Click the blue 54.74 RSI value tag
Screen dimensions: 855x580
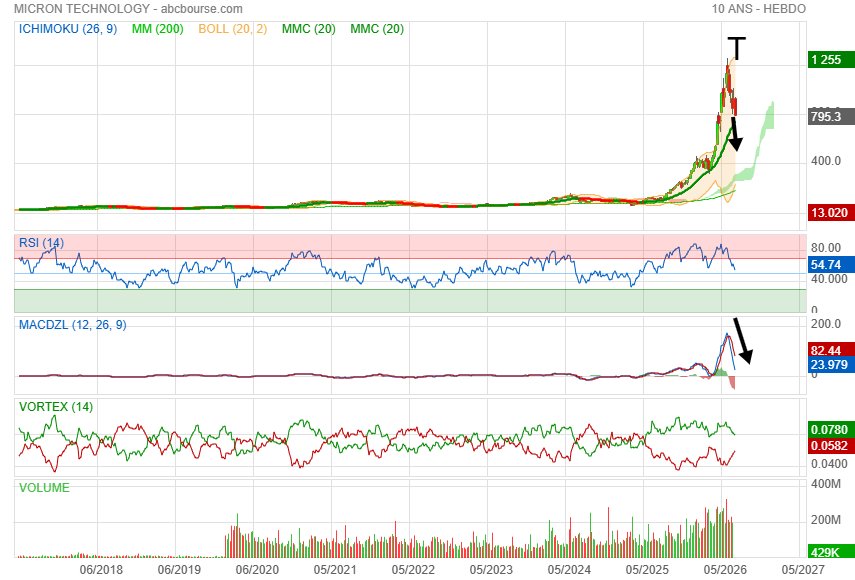(x=831, y=265)
